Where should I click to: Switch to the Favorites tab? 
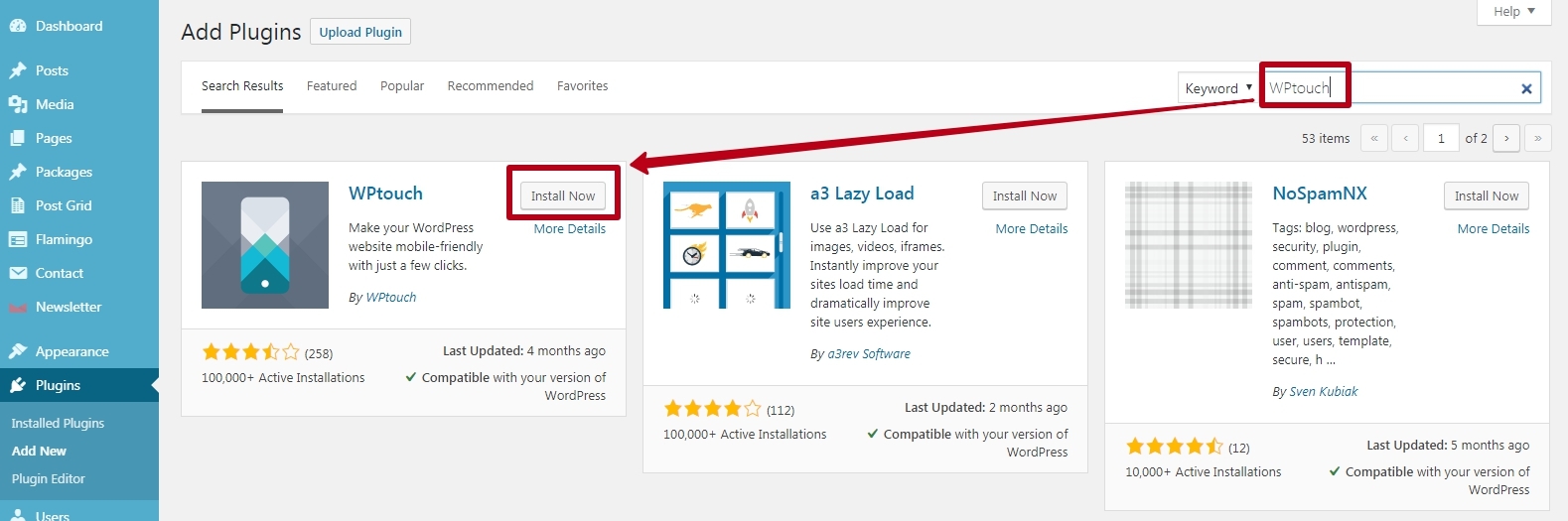pos(583,86)
